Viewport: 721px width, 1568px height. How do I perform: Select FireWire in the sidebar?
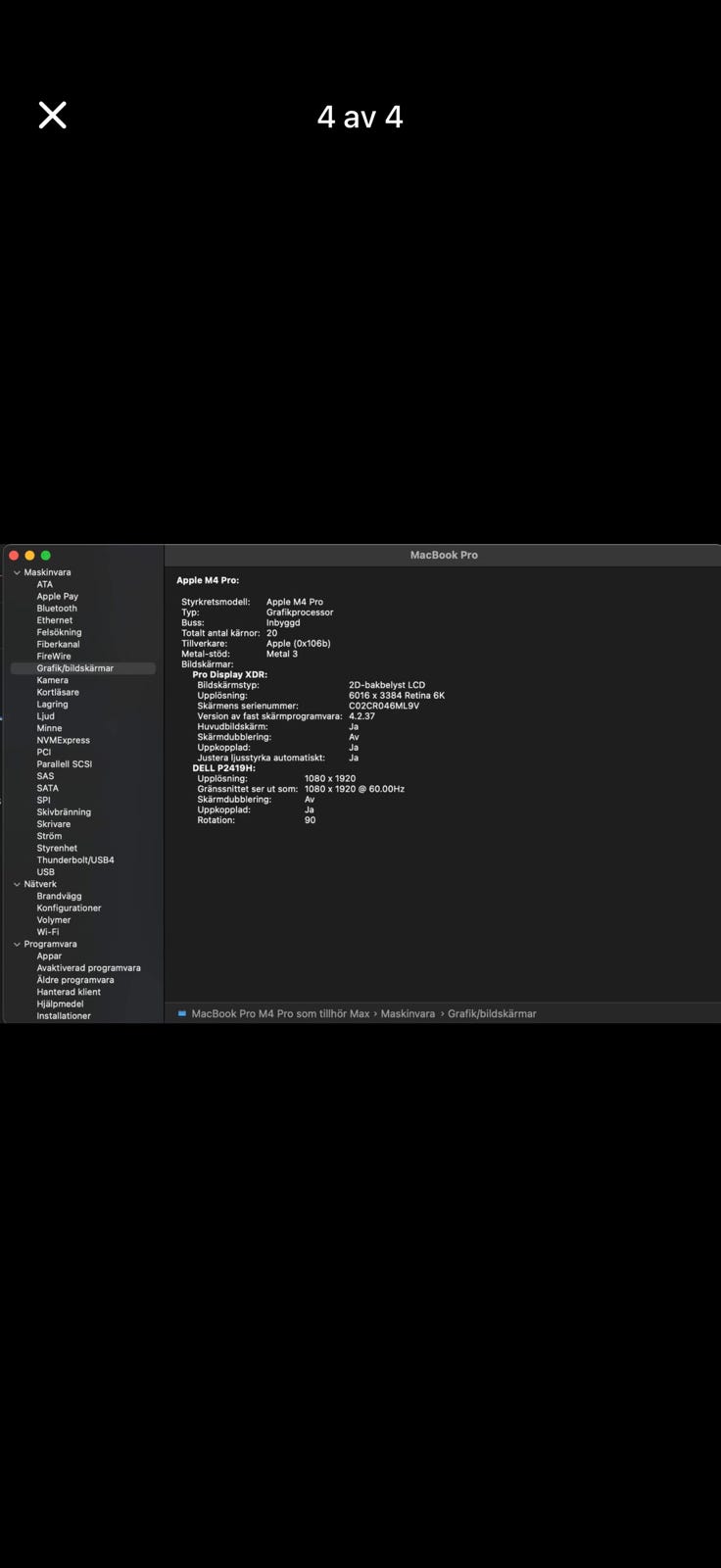54,657
